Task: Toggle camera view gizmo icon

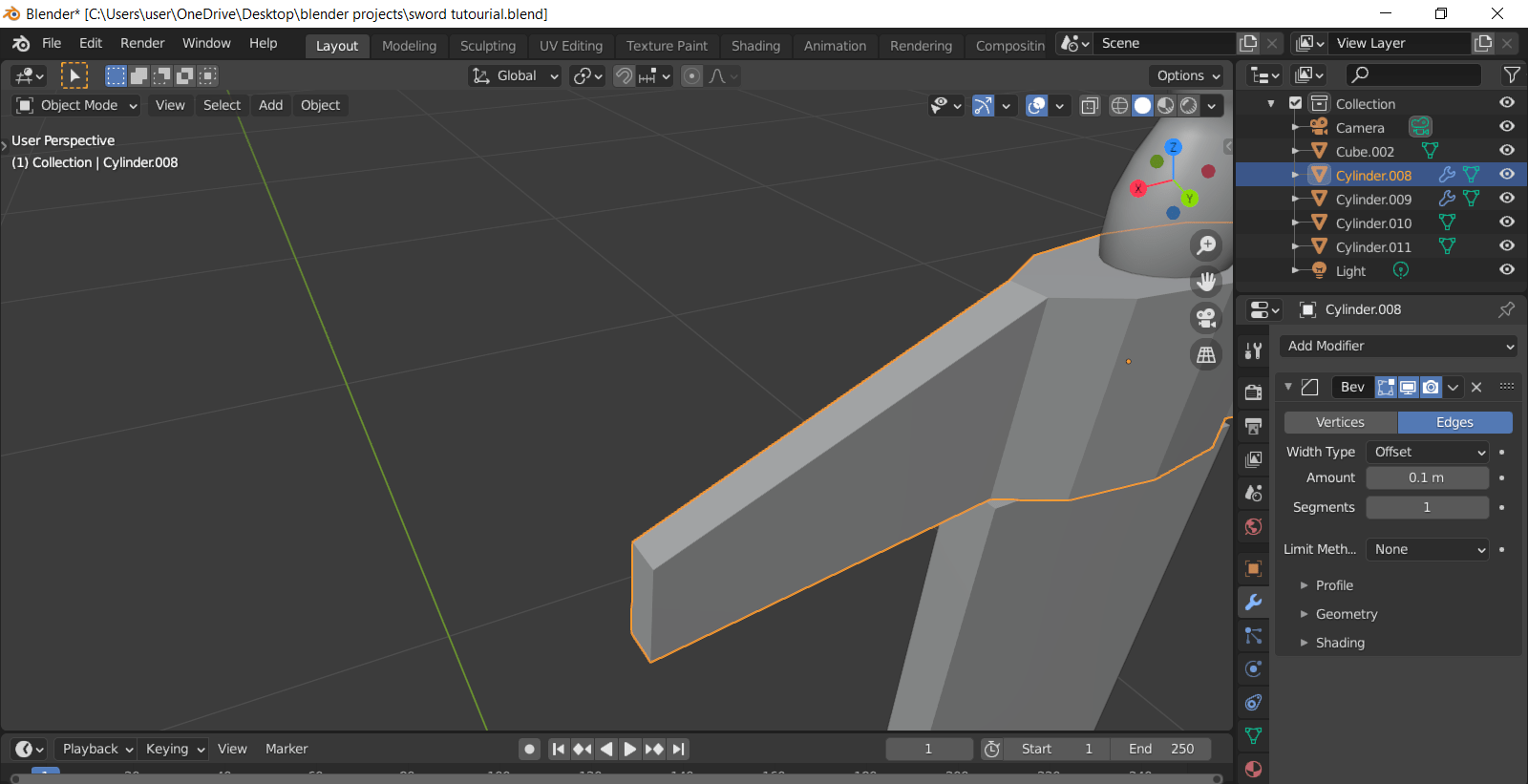Action: point(1207,318)
